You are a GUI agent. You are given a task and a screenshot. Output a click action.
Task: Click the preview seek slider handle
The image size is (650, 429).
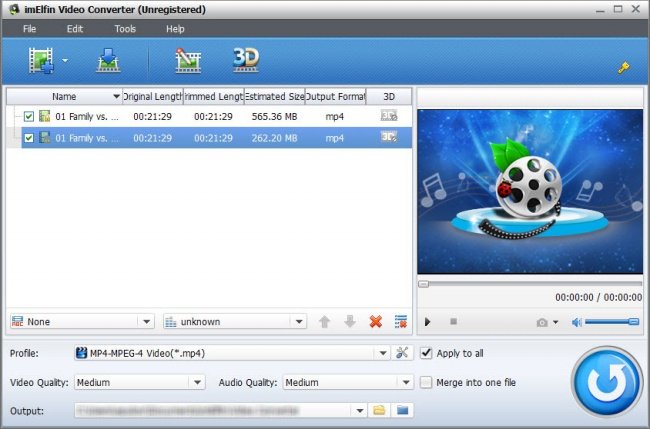[423, 284]
